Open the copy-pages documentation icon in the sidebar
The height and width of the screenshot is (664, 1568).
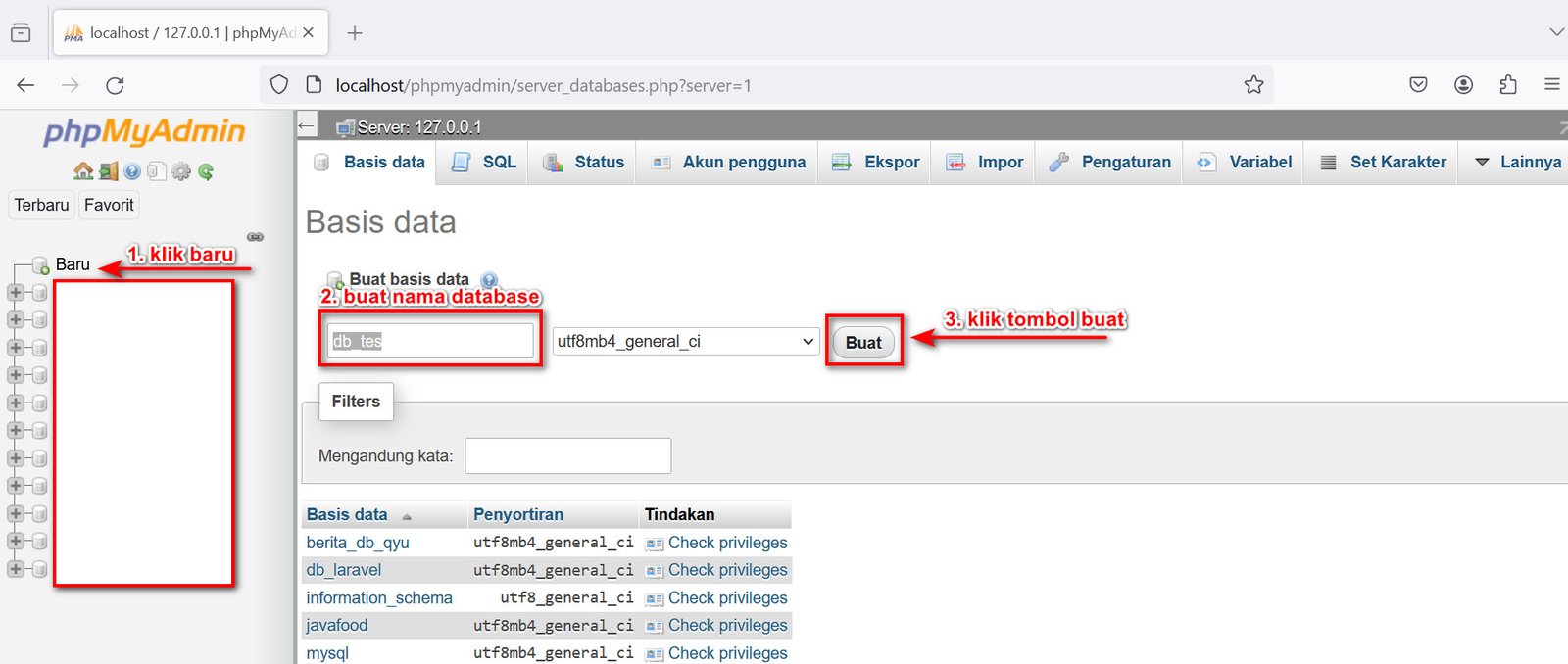coord(157,171)
